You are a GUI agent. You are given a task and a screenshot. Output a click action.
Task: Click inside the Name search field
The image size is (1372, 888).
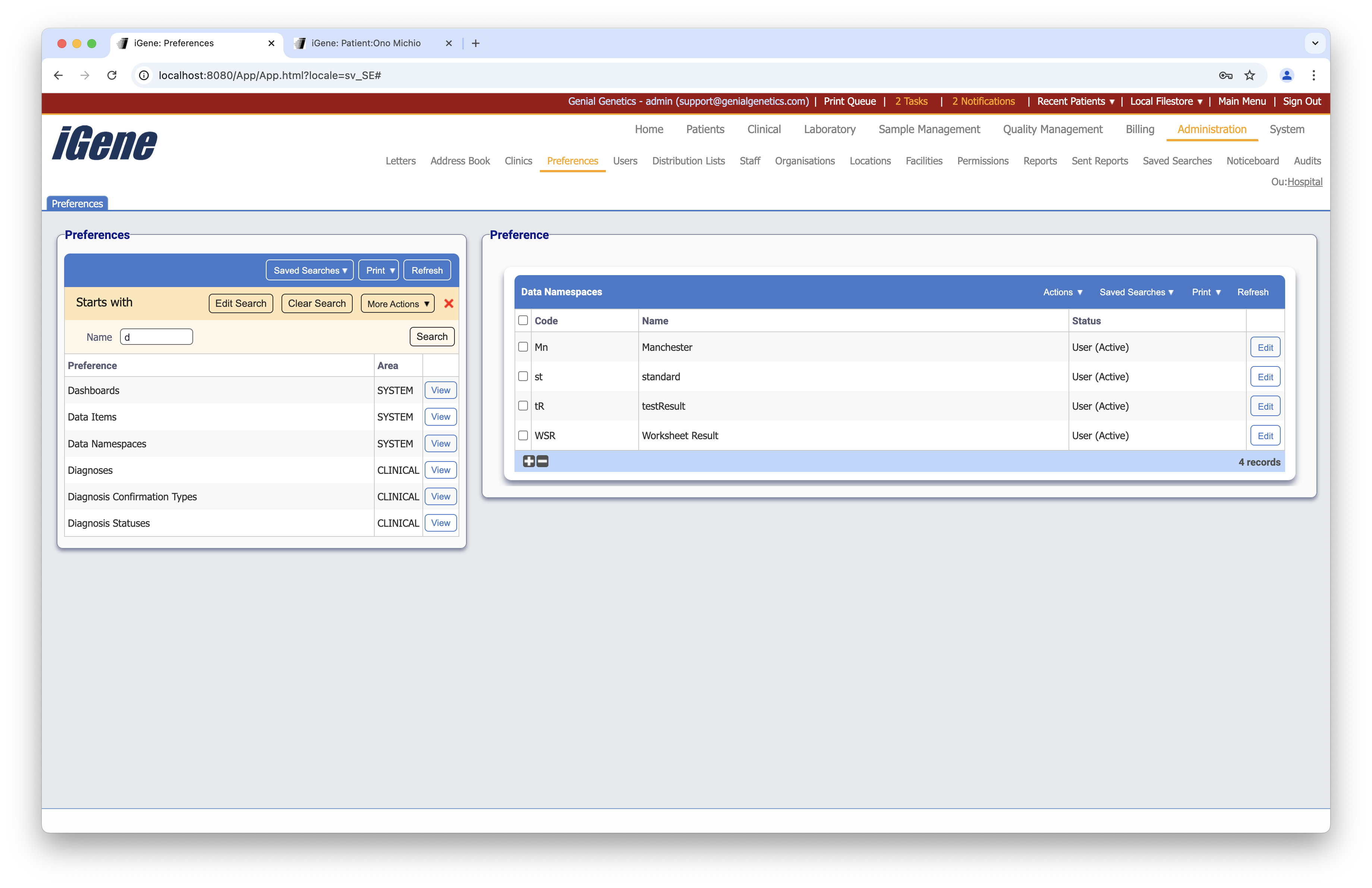pyautogui.click(x=155, y=337)
